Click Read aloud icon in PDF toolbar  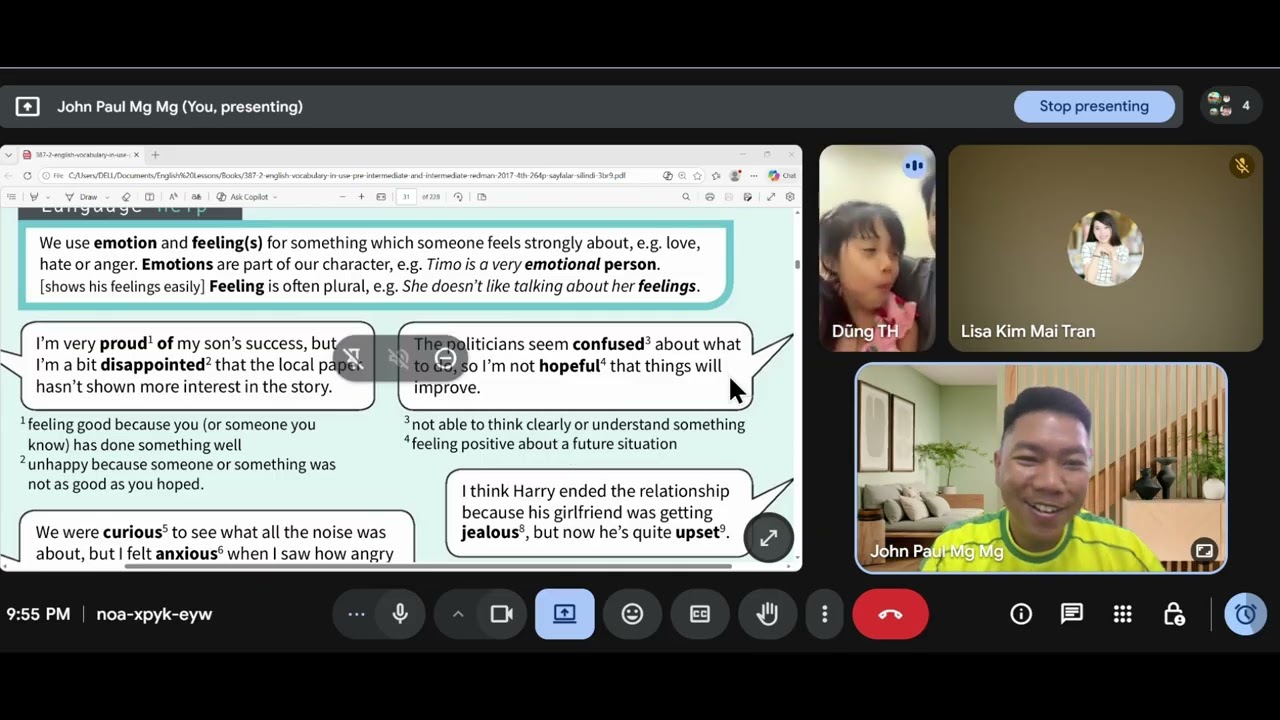click(x=173, y=197)
